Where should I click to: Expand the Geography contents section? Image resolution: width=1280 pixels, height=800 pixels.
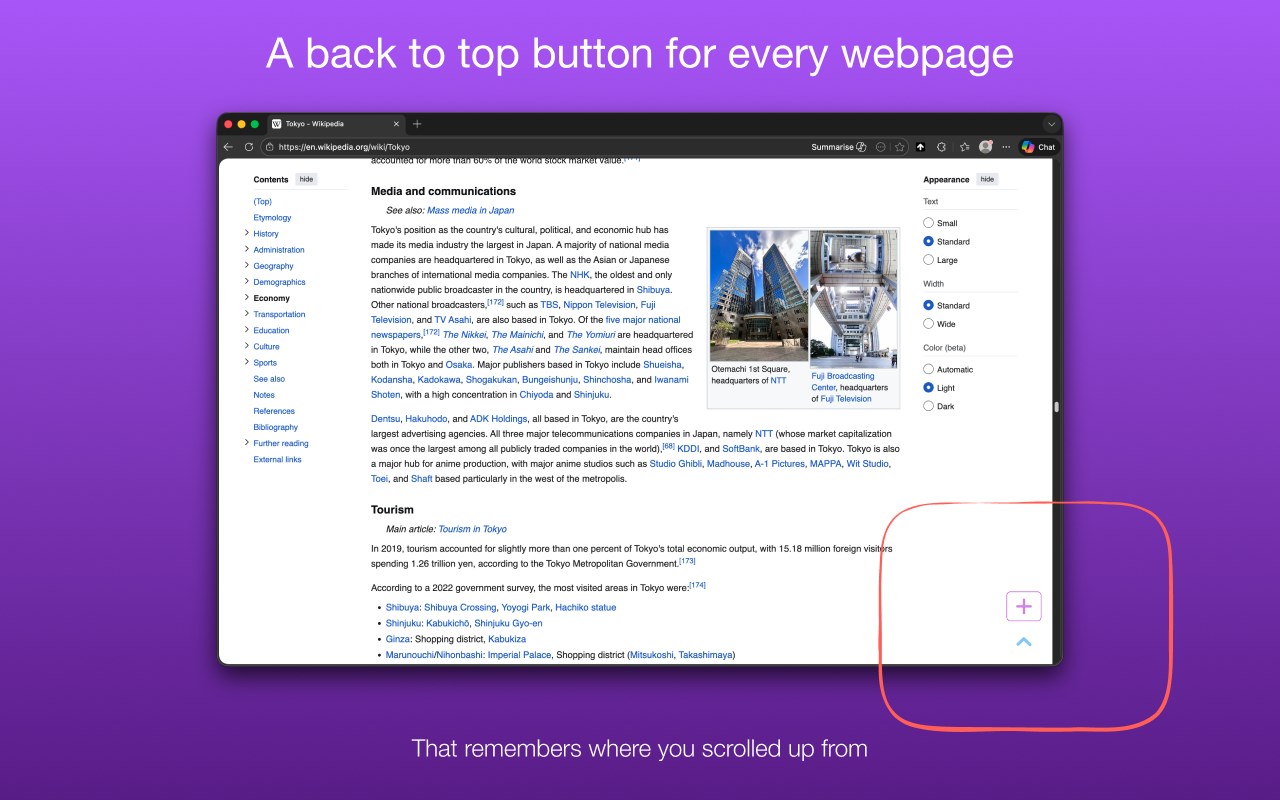click(x=246, y=265)
